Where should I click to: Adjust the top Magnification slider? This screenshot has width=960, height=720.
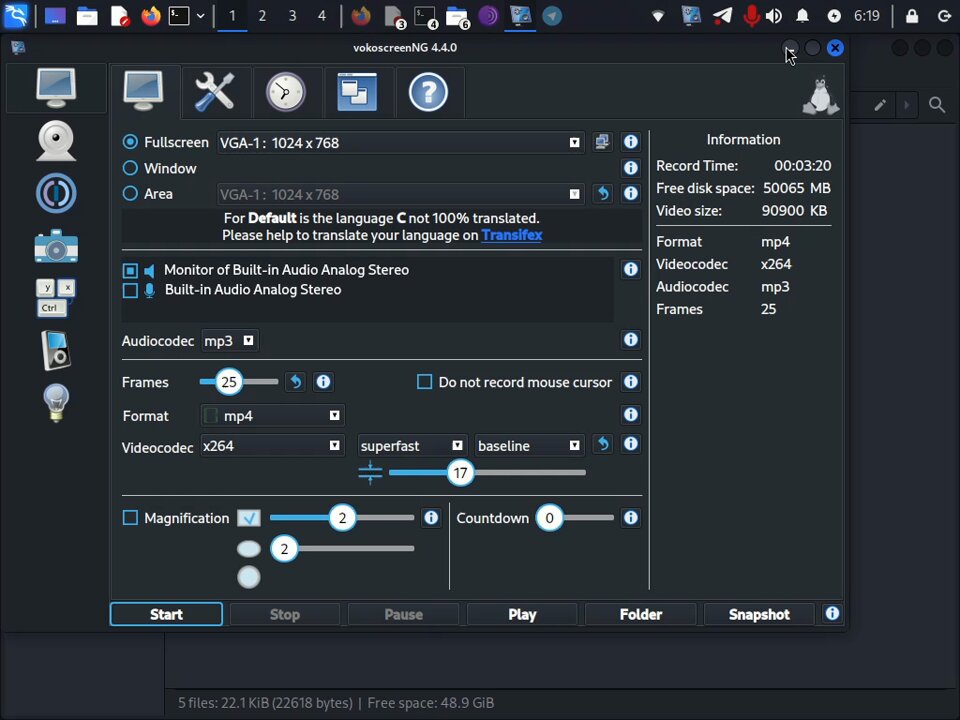(x=342, y=518)
